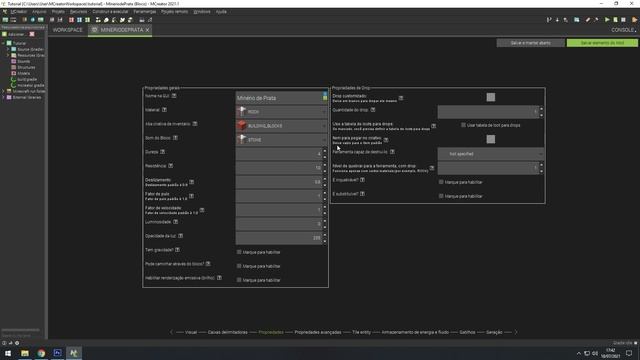Open the Arquivo menu
Screen dimensions: 640x360
tap(39, 12)
